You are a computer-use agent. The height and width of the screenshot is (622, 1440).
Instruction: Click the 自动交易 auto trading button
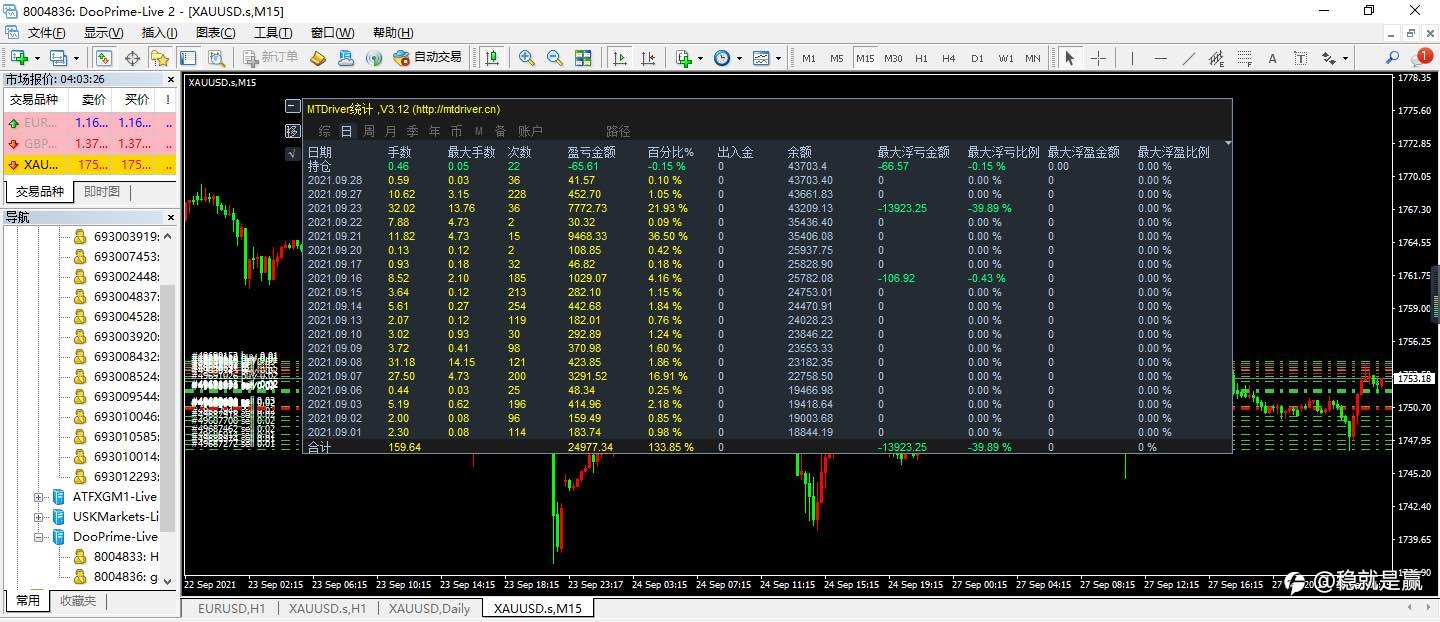[x=427, y=58]
